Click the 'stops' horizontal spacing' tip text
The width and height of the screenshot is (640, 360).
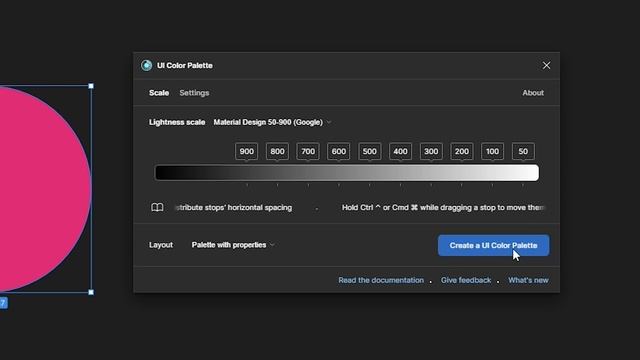pyautogui.click(x=233, y=207)
